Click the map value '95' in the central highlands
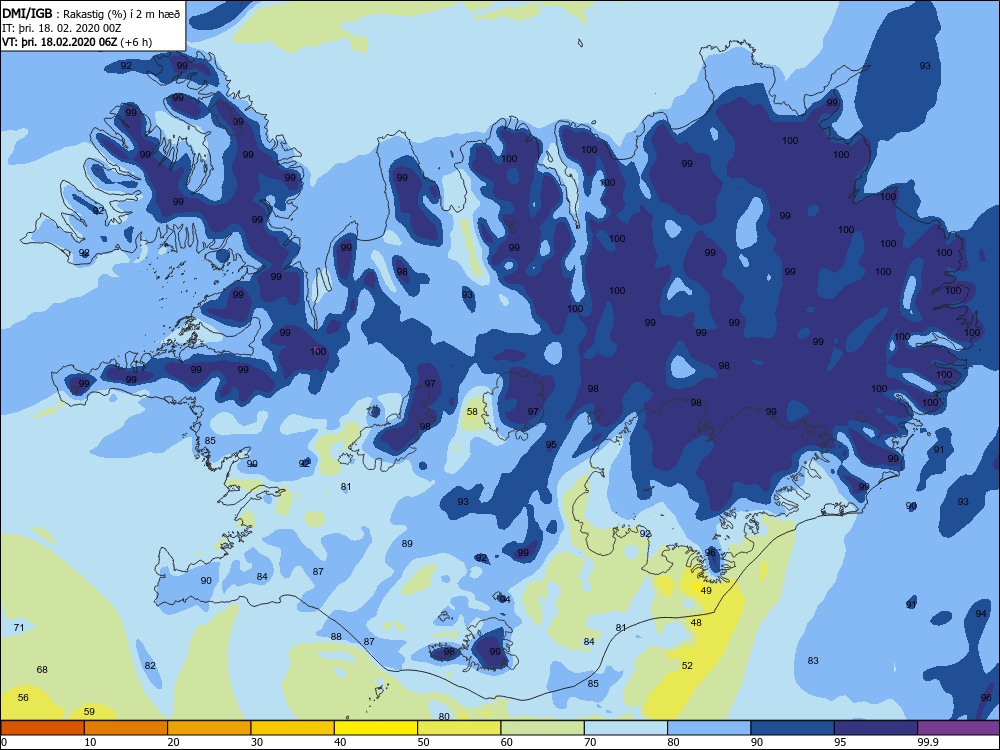 551,445
